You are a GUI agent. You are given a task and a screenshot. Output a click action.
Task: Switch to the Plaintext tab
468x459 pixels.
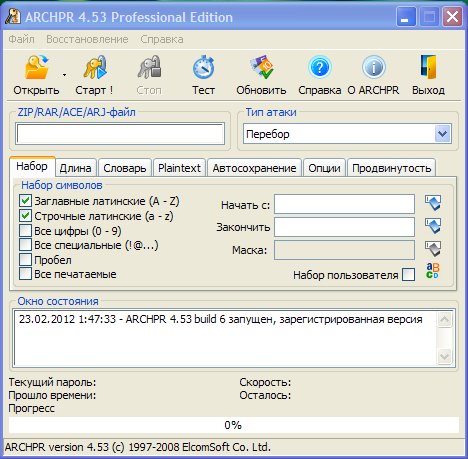(179, 168)
